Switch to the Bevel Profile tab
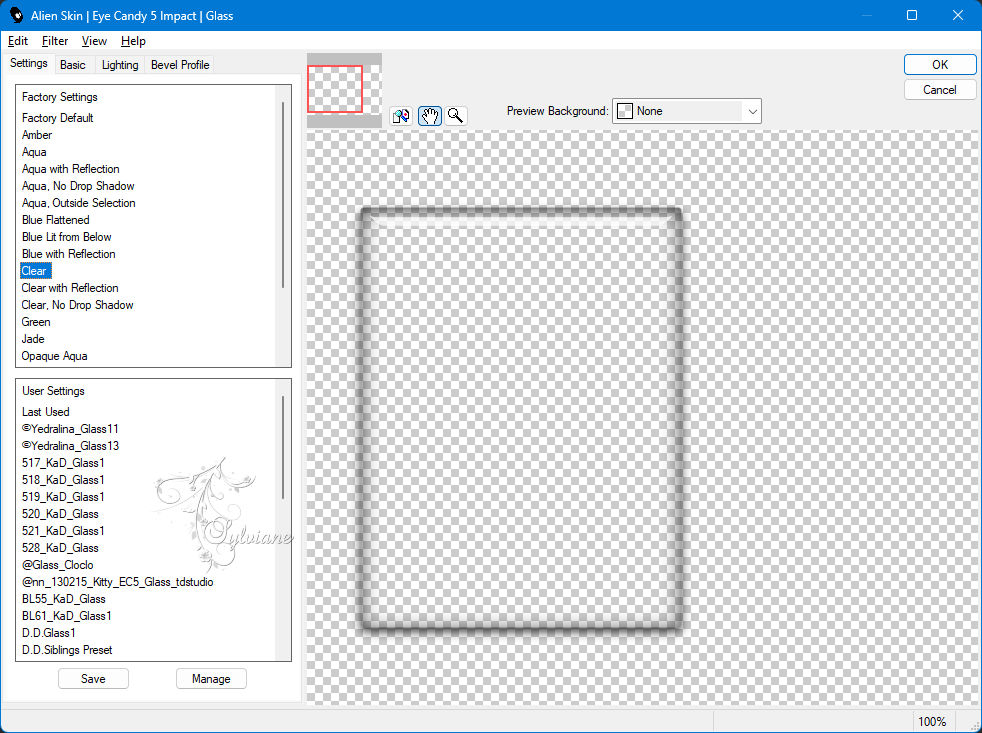982x733 pixels. (180, 65)
